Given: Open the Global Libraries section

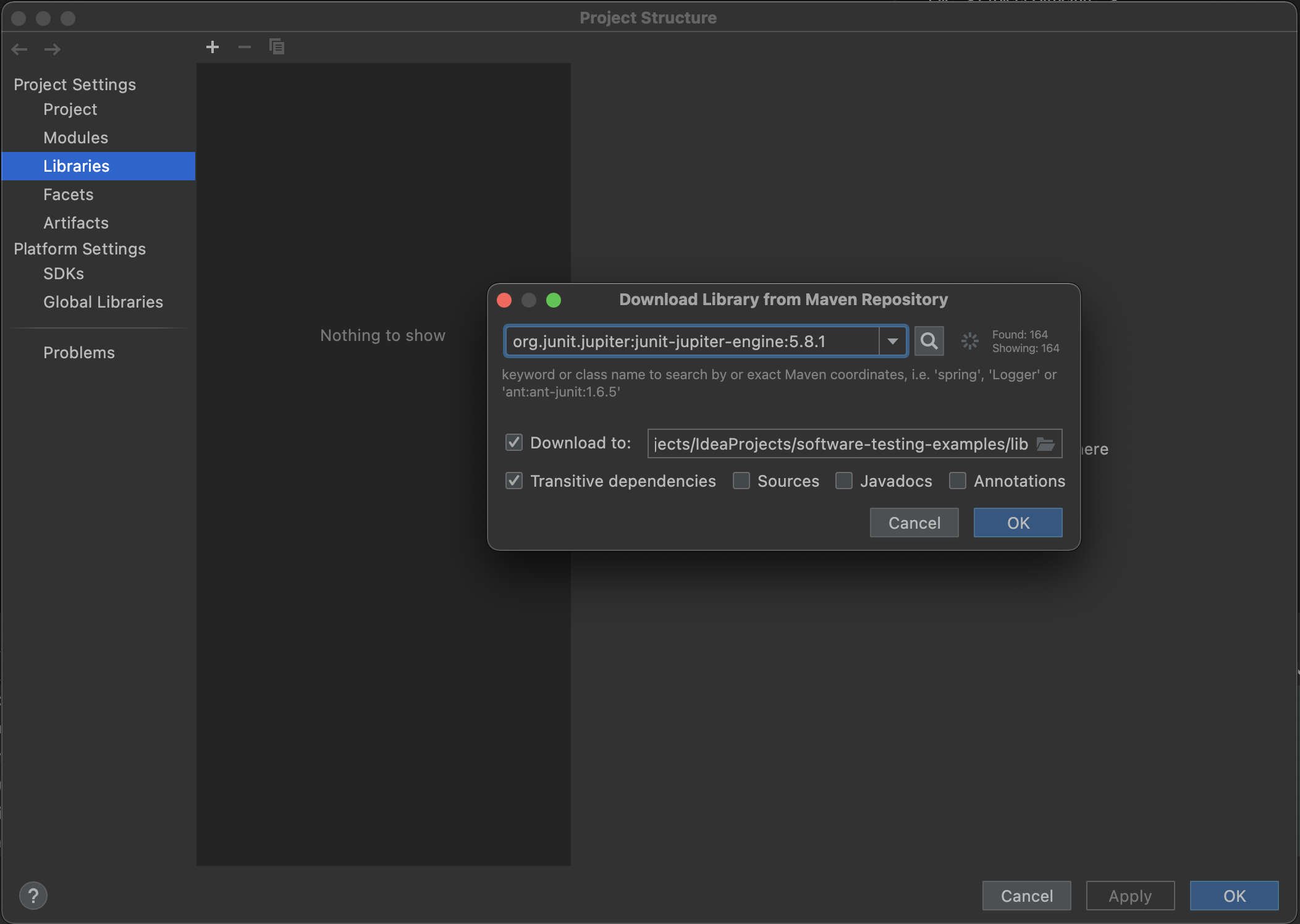Looking at the screenshot, I should [103, 302].
